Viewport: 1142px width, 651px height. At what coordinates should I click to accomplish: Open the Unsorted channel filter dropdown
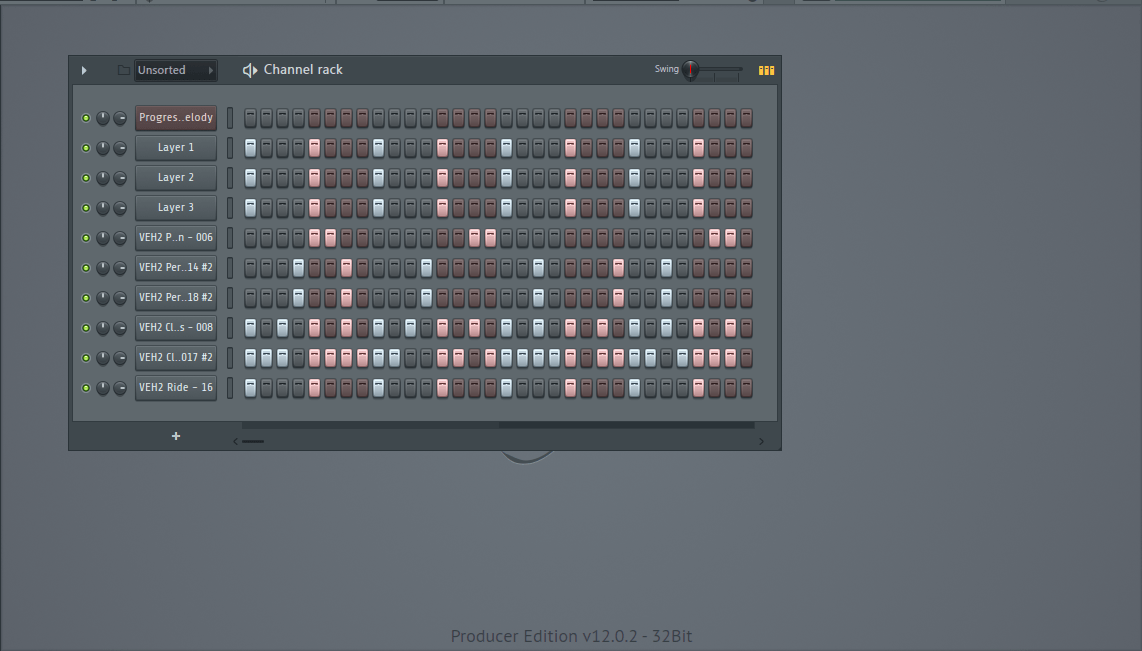[175, 70]
